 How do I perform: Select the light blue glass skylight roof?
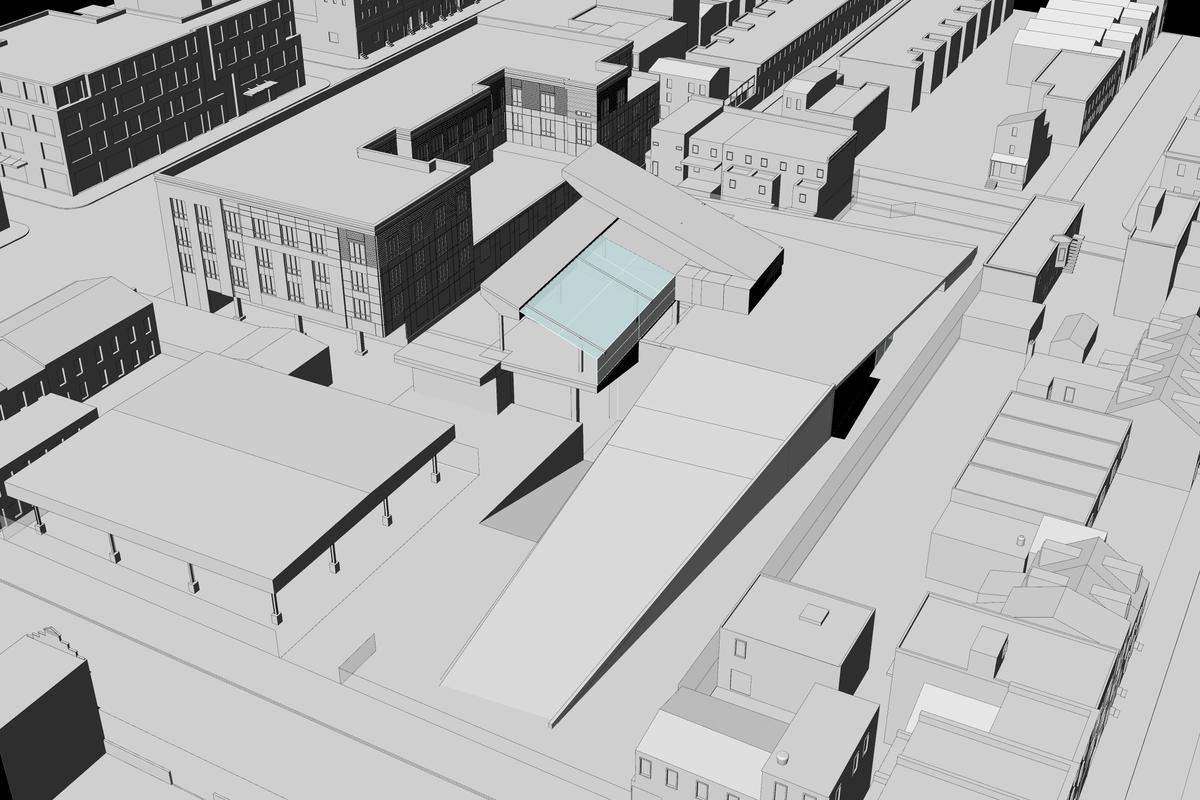click(595, 297)
